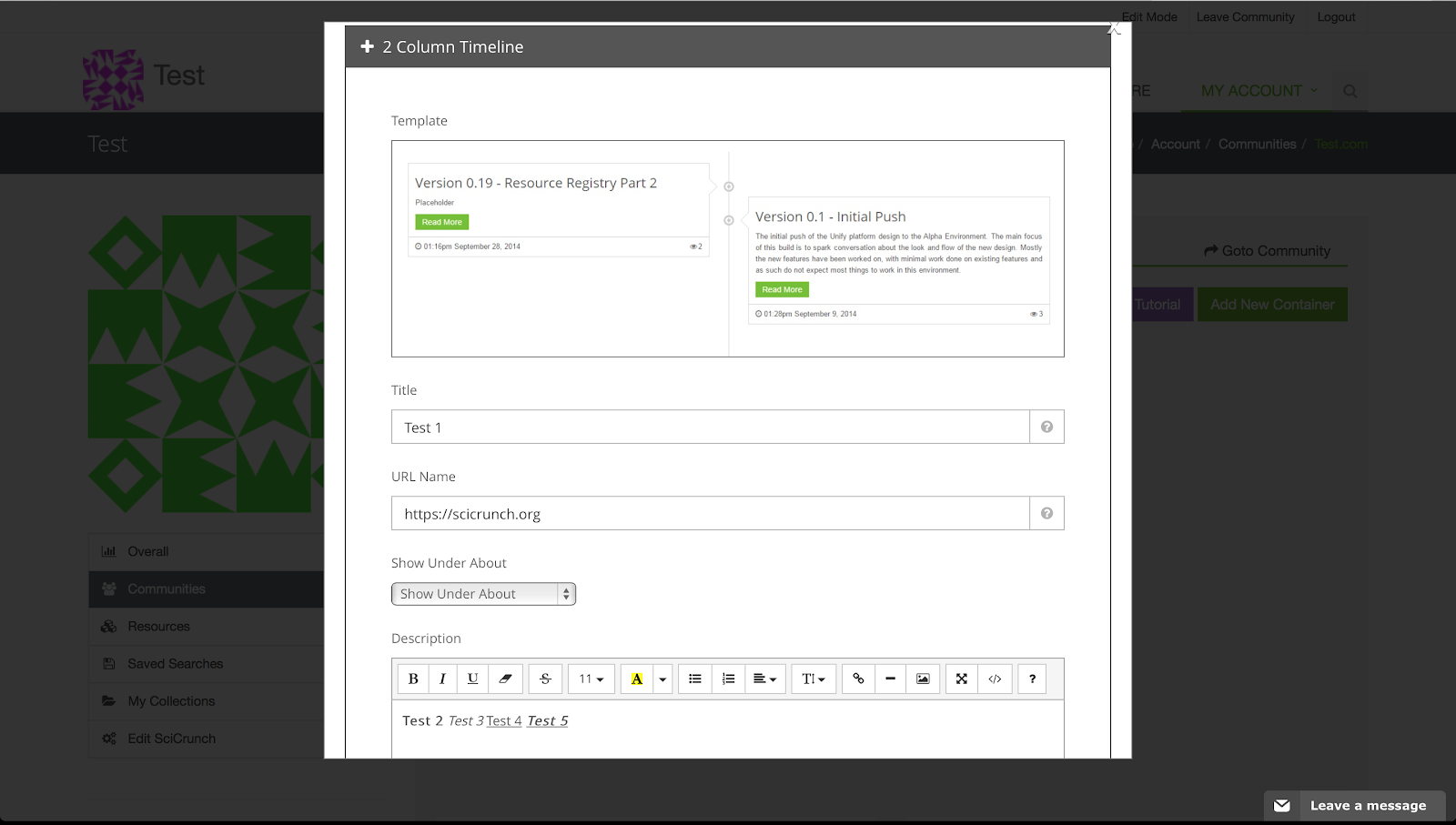
Task: Click the eraser remove-font-style icon
Action: 505,679
